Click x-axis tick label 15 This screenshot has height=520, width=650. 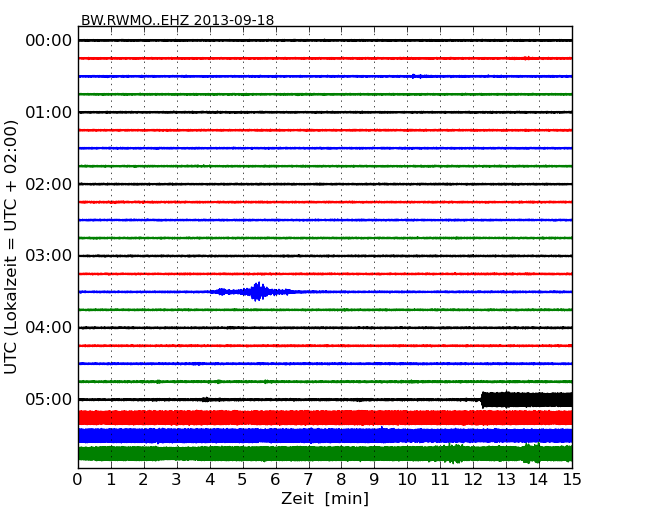click(572, 480)
